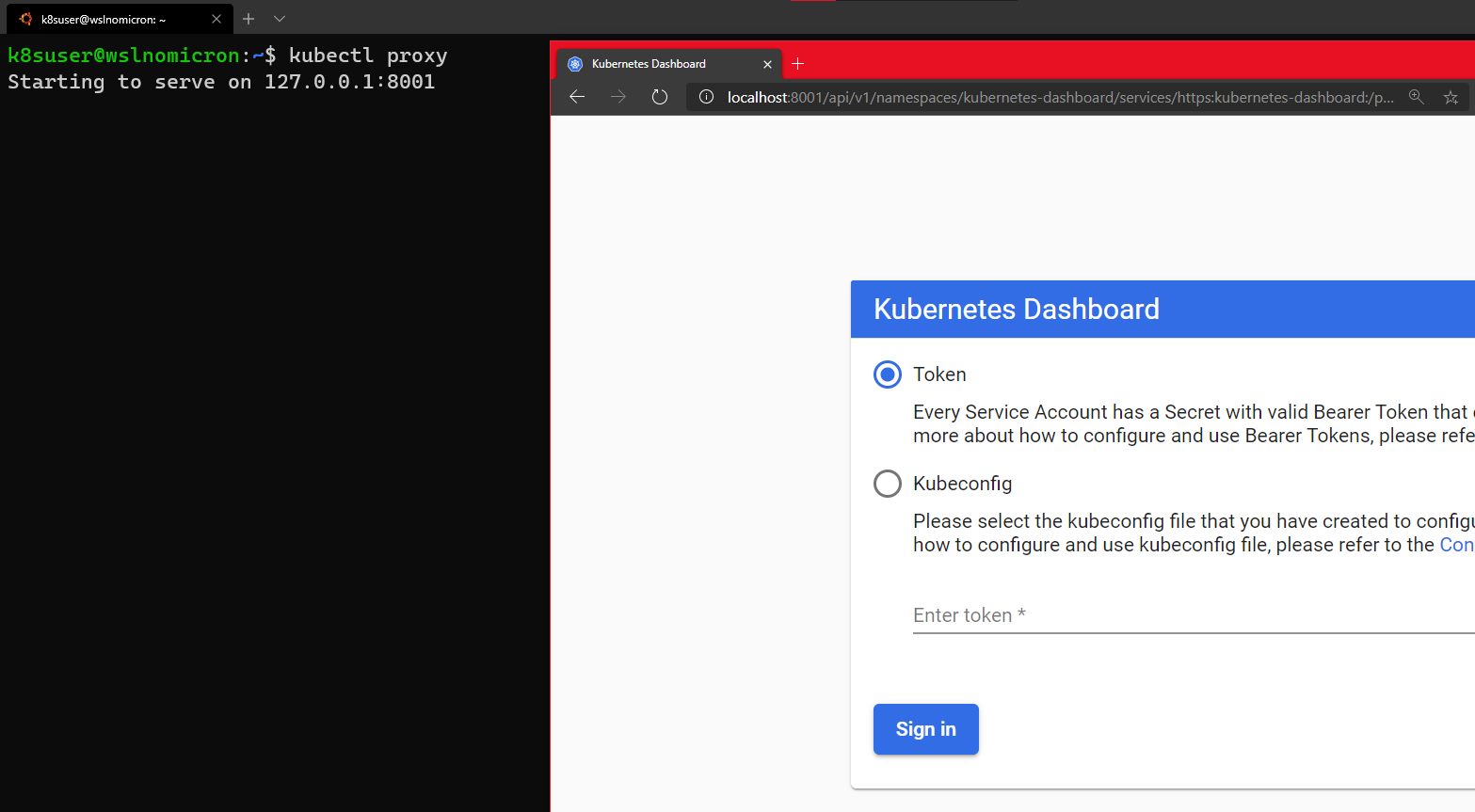Click the zoom magnifier icon in address bar
The image size is (1475, 812).
[x=1416, y=97]
